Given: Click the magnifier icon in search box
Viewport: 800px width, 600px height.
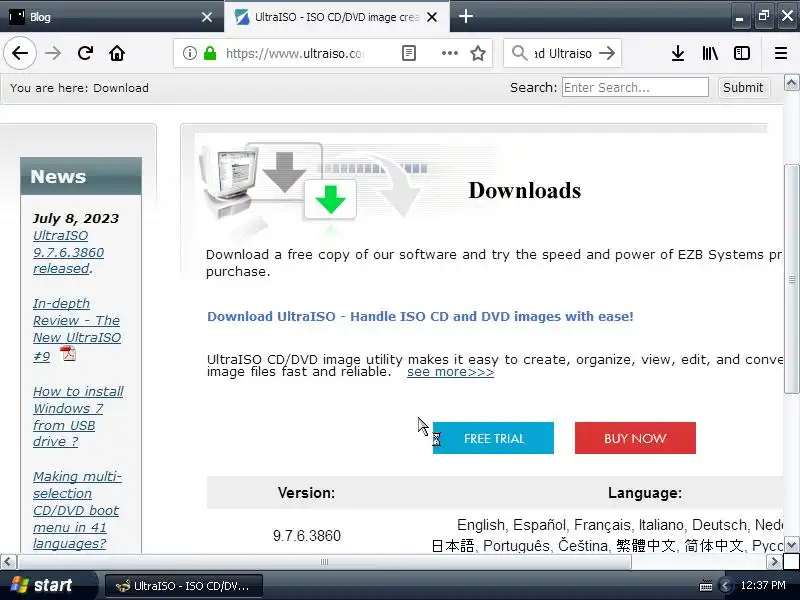Looking at the screenshot, I should pyautogui.click(x=519, y=53).
